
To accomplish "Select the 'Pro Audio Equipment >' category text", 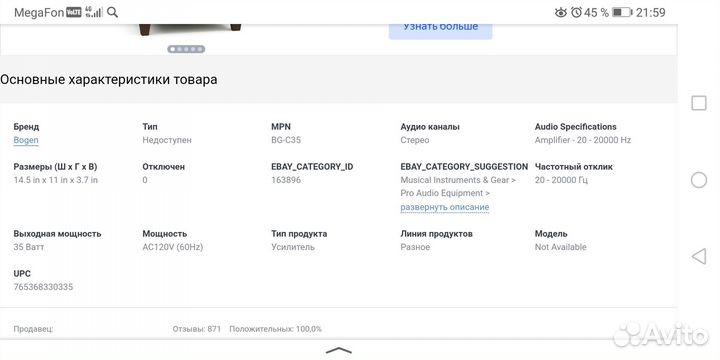I will pyautogui.click(x=445, y=193).
